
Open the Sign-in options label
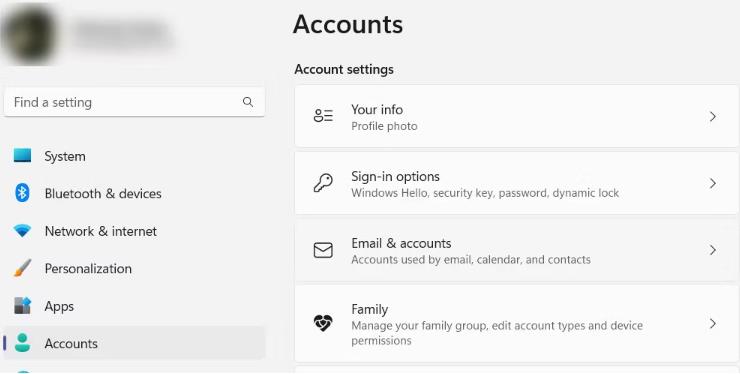tap(395, 177)
